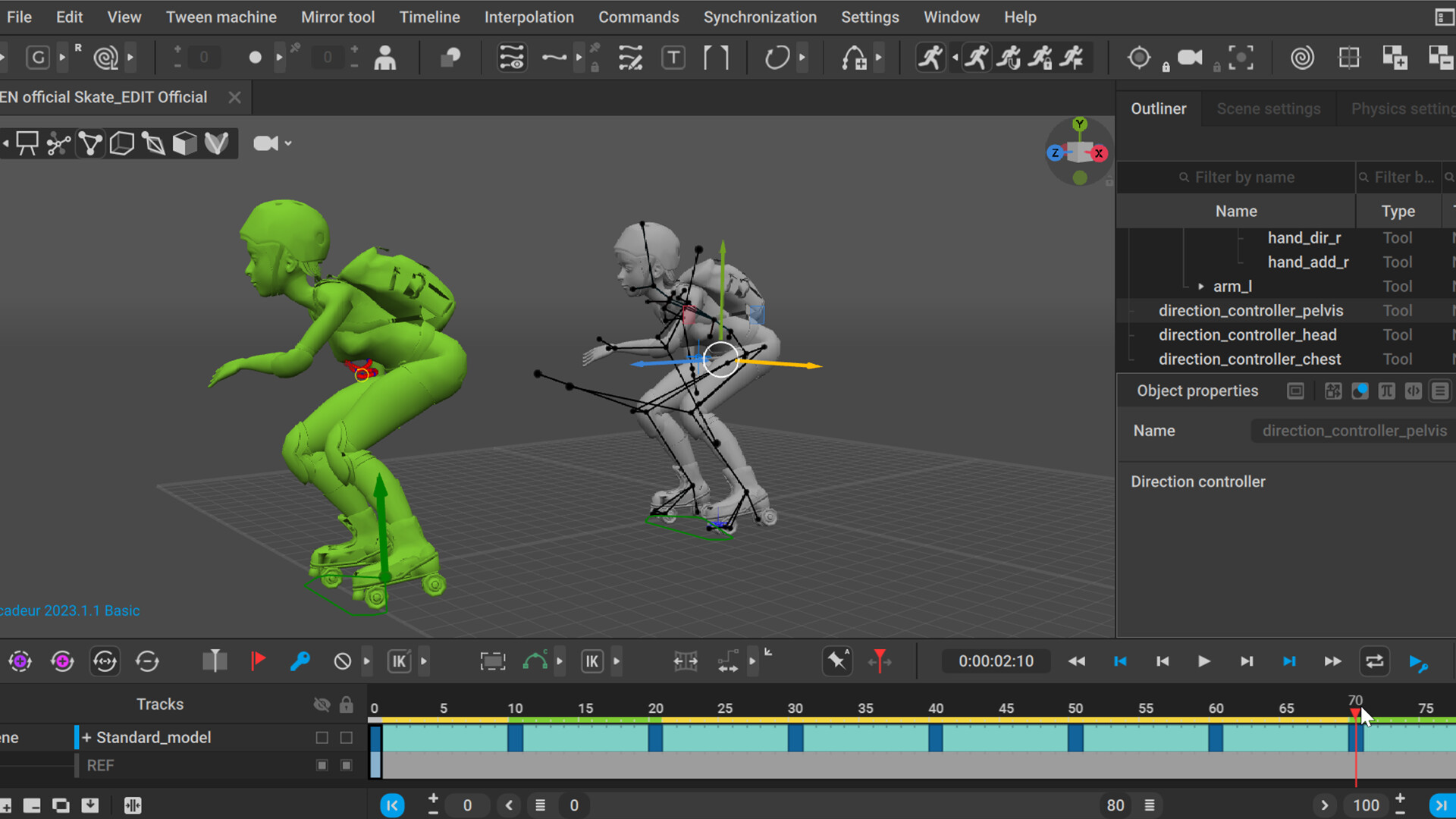1456x819 pixels.
Task: Click the red flag marker icon
Action: (258, 661)
